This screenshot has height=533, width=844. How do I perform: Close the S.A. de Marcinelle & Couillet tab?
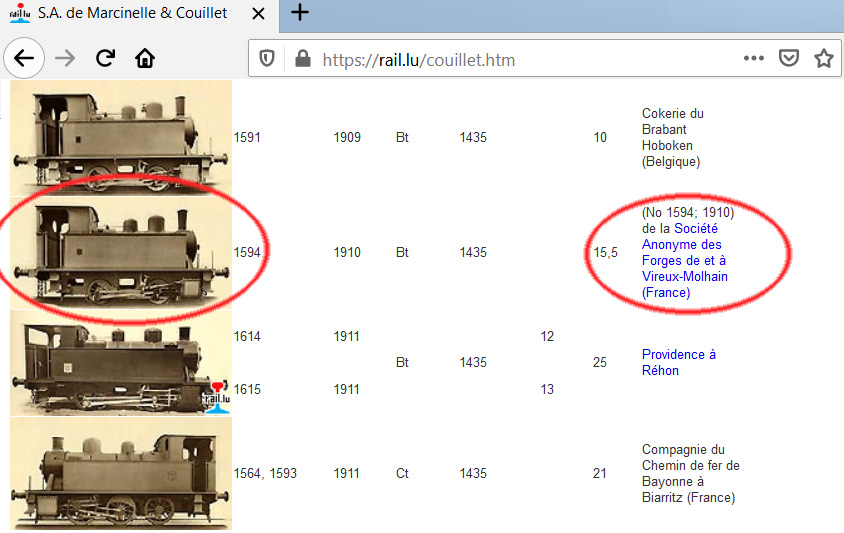click(x=258, y=13)
